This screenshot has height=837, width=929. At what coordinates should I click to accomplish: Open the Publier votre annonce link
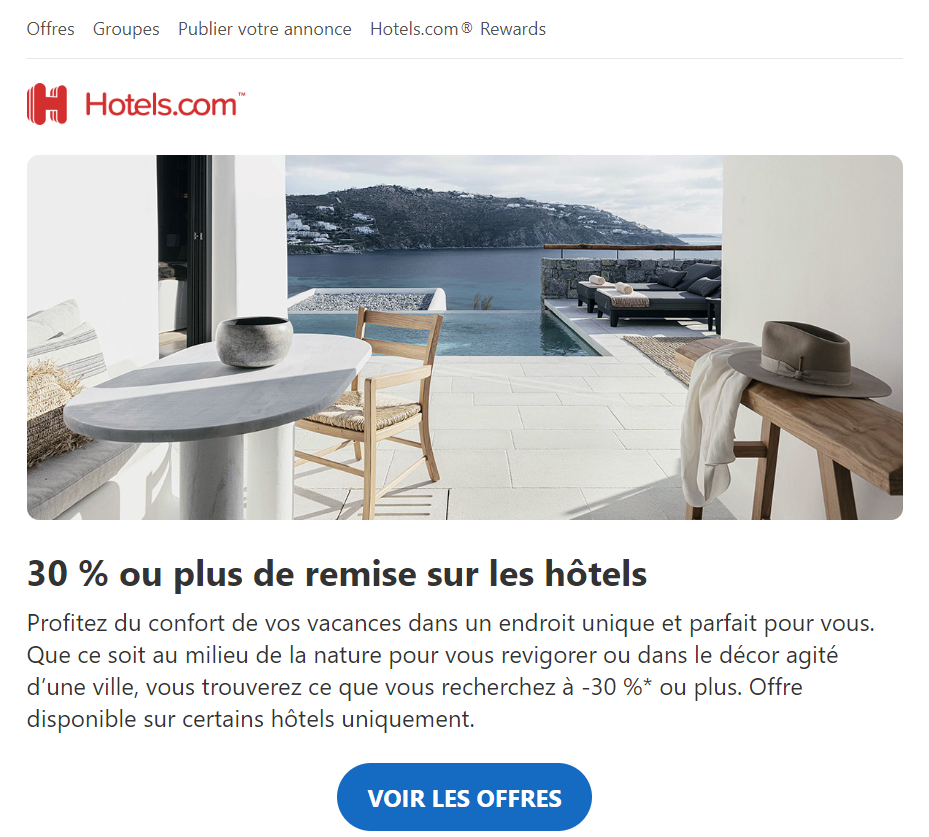[x=265, y=29]
